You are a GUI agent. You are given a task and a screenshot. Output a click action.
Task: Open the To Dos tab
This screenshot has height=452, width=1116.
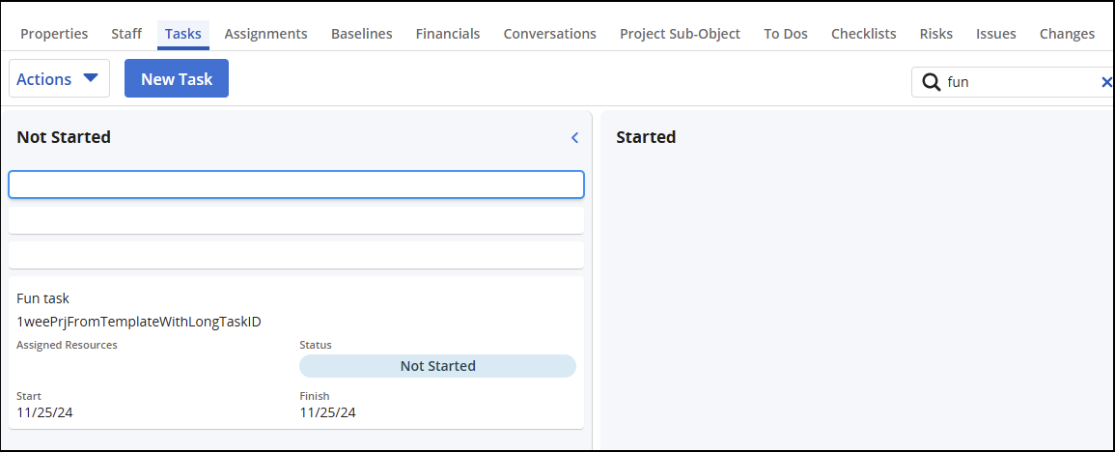pos(786,34)
